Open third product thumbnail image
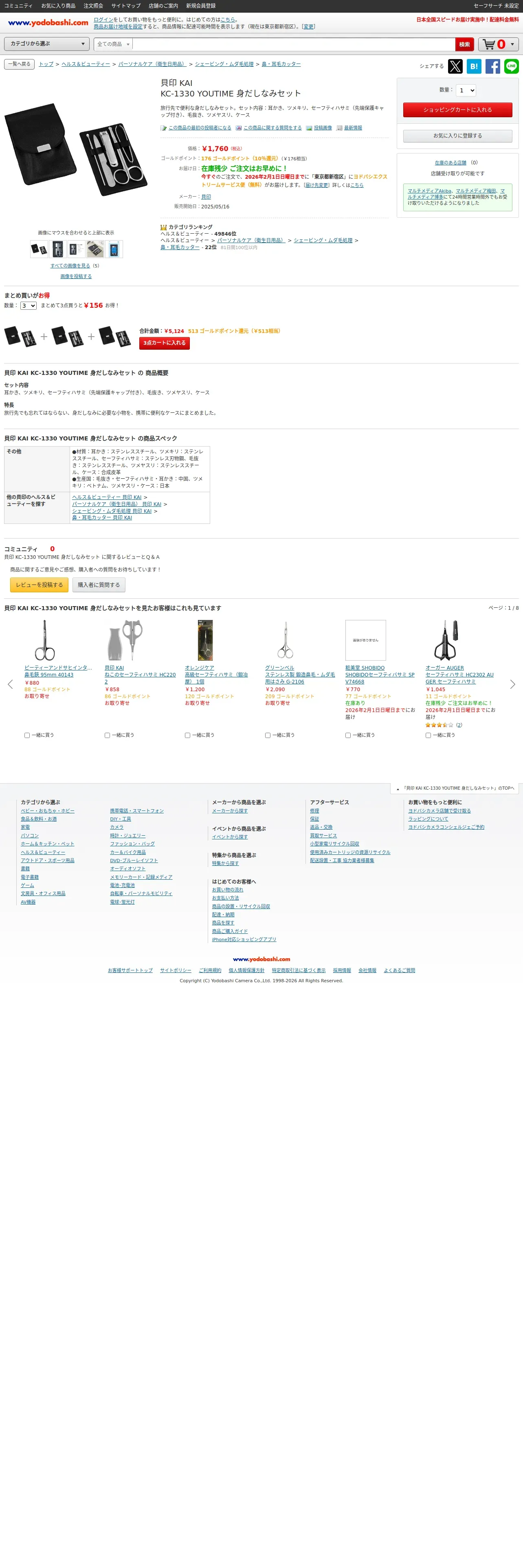Viewport: 523px width, 1568px height. coord(76,249)
